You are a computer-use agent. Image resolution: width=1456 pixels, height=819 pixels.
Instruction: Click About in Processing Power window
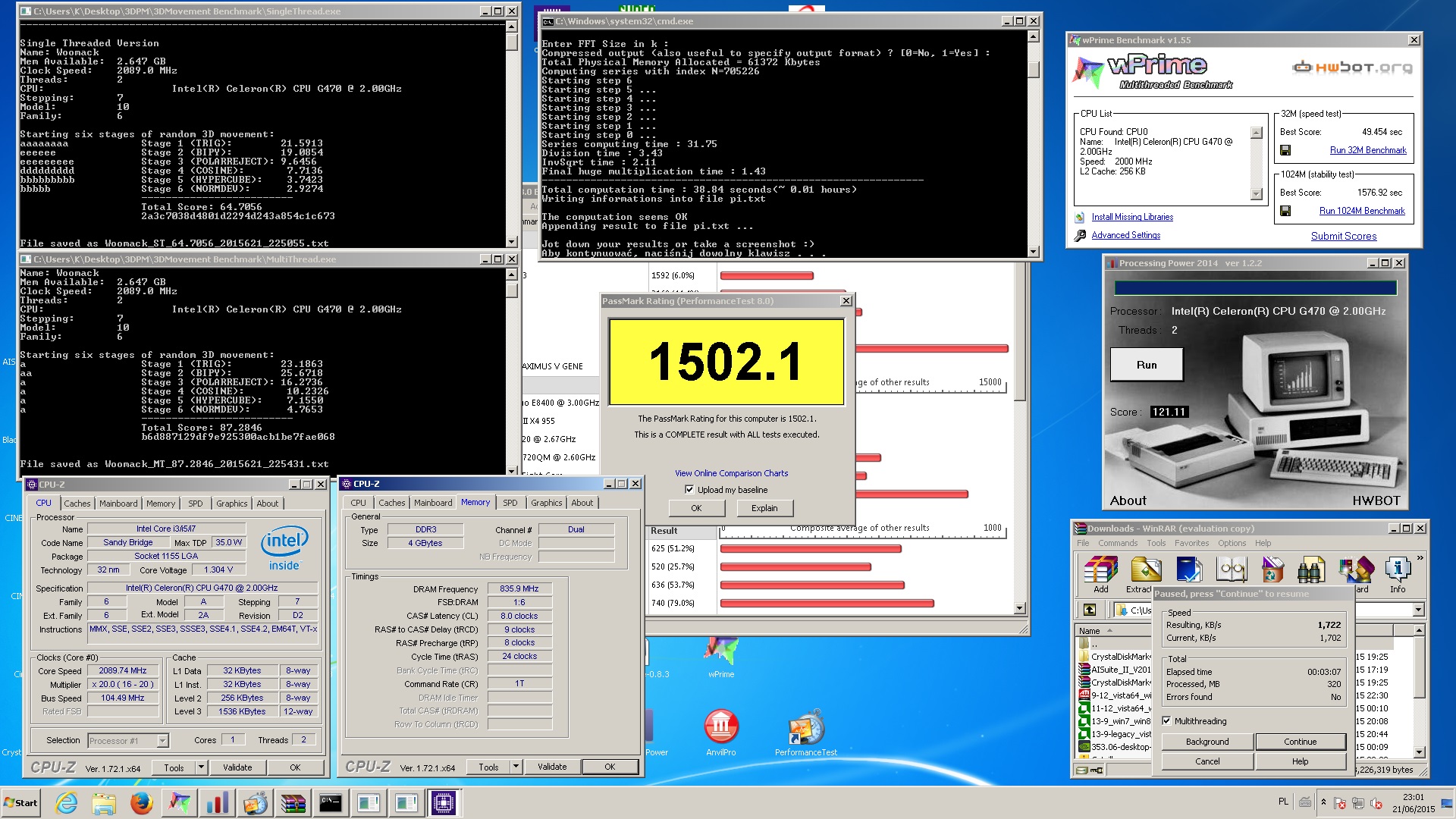[x=1128, y=500]
